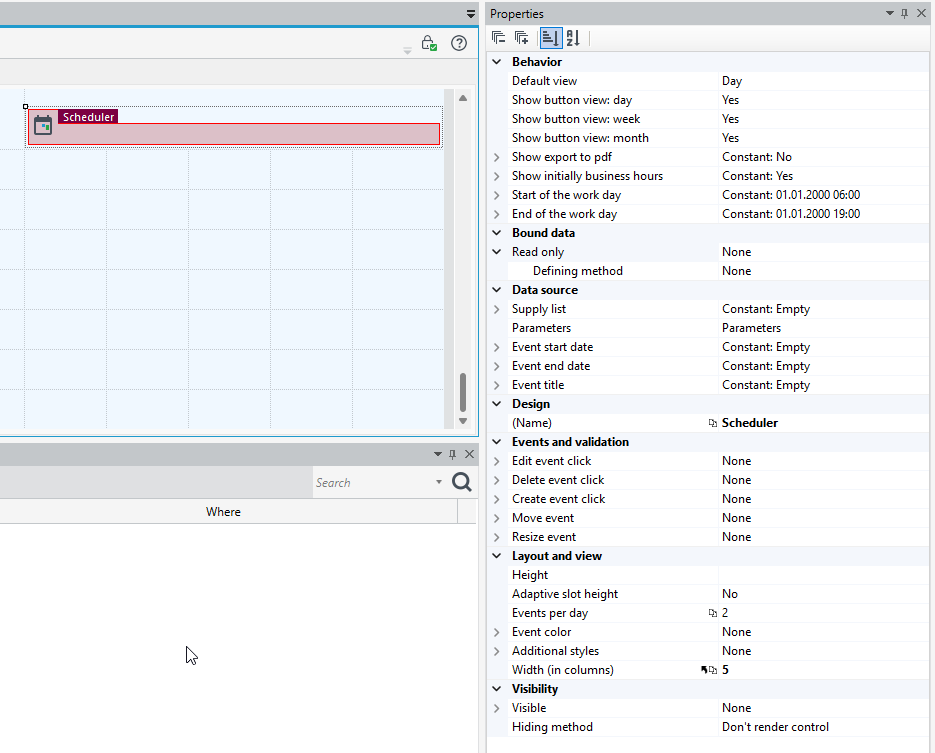Open the search options dropdown arrow
935x753 pixels.
pos(439,482)
